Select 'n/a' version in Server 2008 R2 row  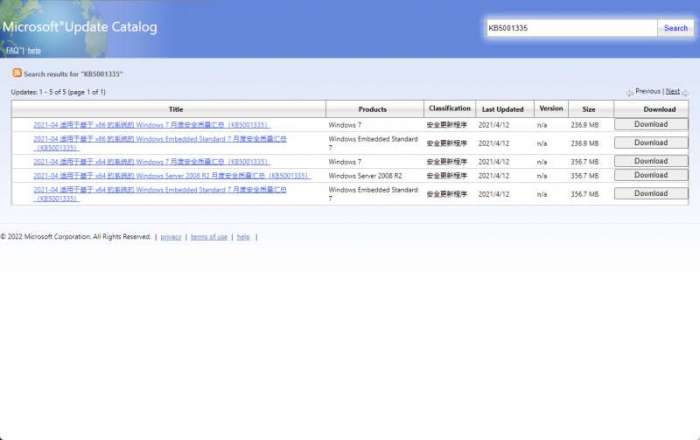pos(542,176)
